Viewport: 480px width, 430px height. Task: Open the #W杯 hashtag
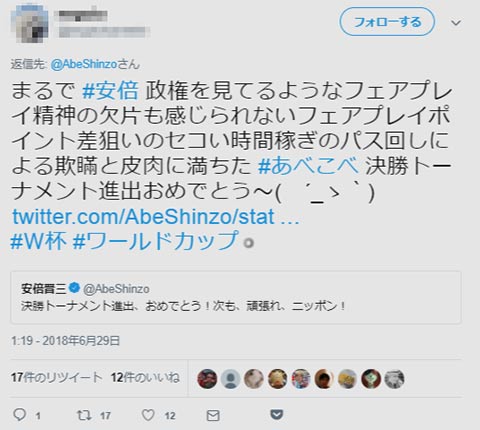pyautogui.click(x=38, y=241)
